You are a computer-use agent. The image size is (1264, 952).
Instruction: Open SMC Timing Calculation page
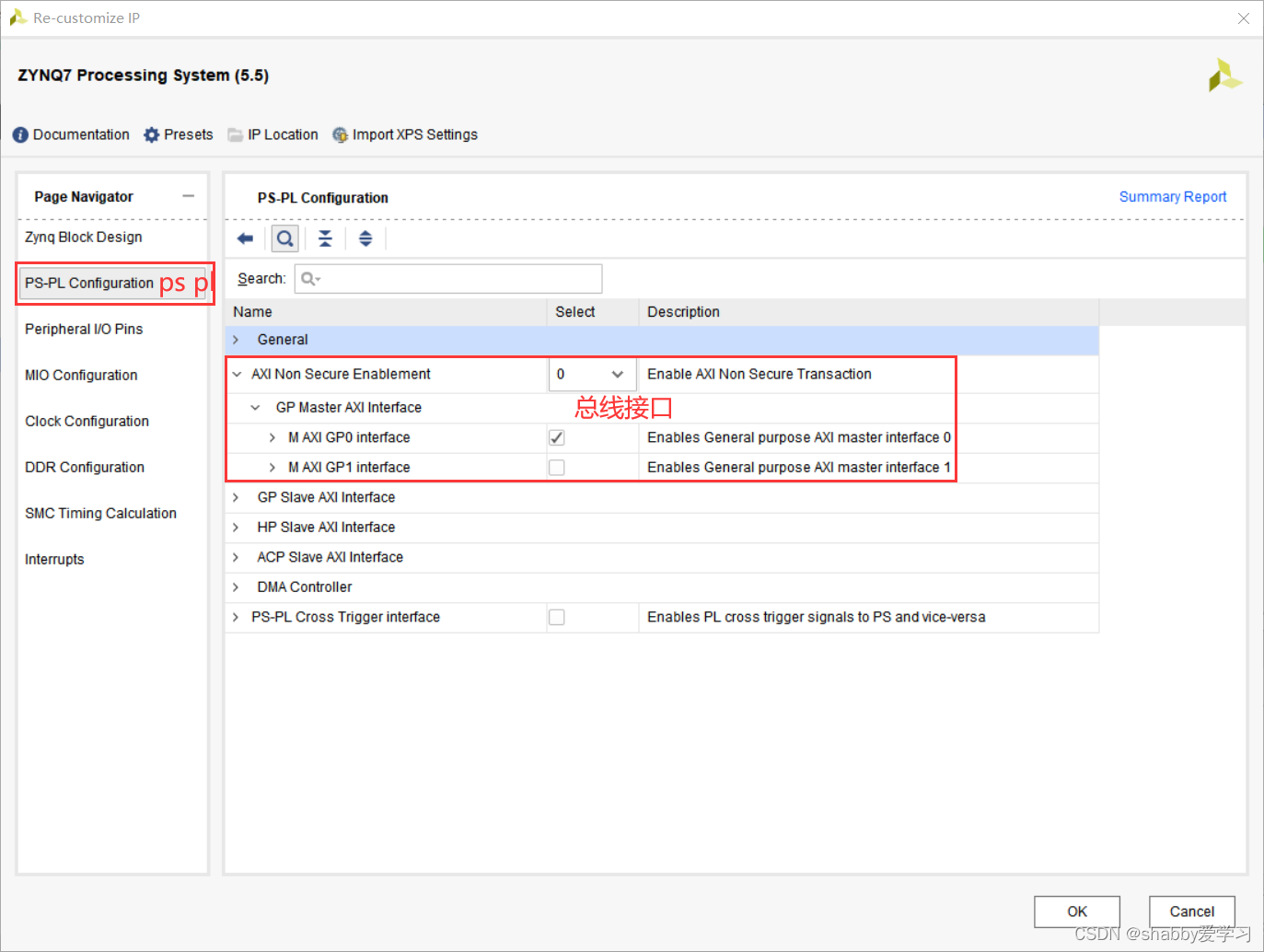(100, 513)
